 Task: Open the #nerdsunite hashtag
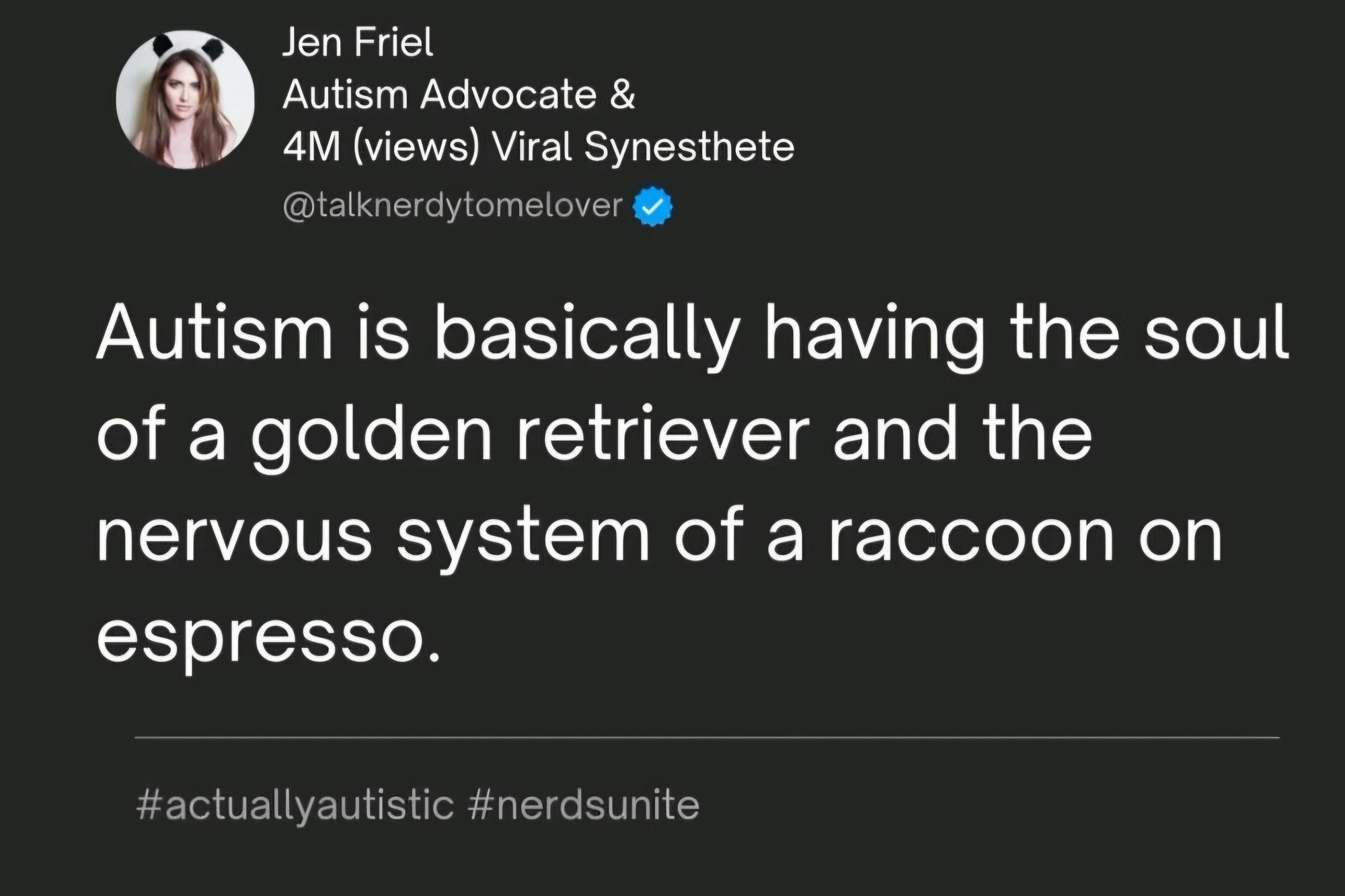581,805
